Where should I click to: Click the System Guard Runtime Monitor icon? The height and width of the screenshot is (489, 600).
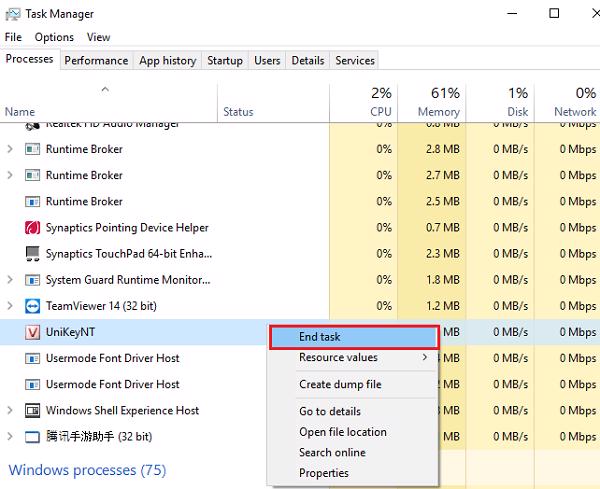point(31,280)
